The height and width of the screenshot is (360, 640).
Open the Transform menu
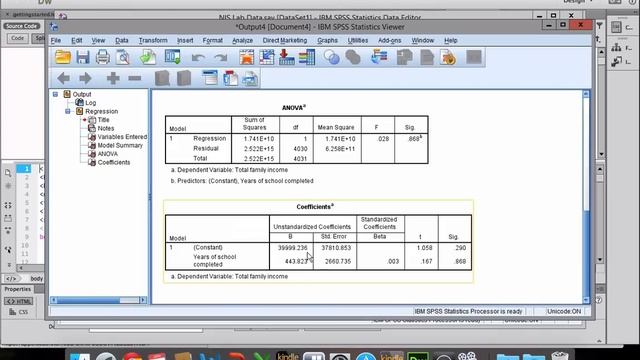[x=153, y=40]
